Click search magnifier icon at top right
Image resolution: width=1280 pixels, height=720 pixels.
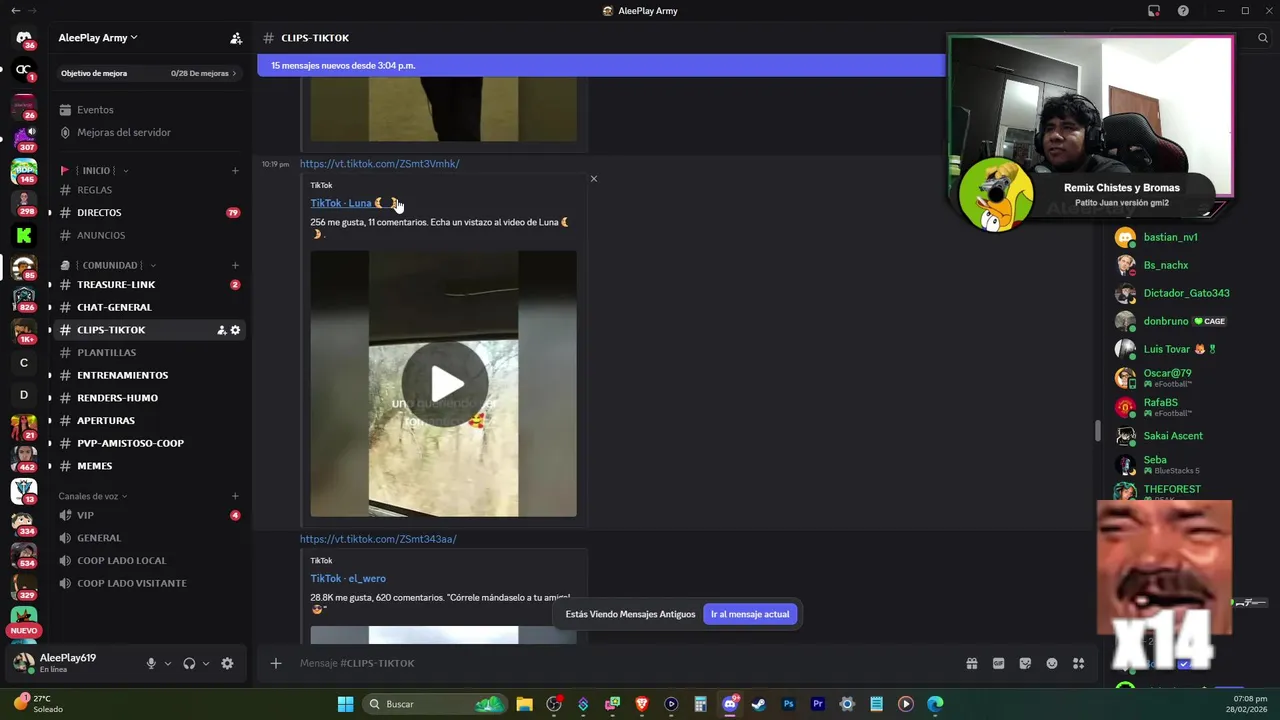tap(1263, 38)
